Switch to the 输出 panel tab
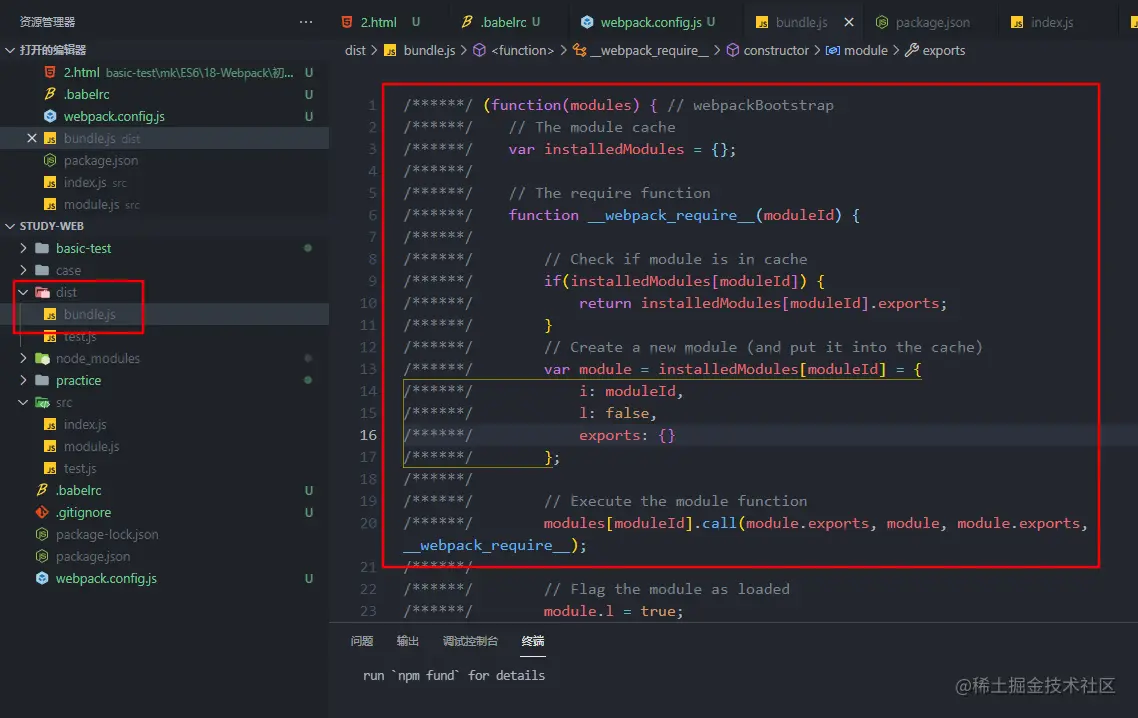 (x=408, y=641)
